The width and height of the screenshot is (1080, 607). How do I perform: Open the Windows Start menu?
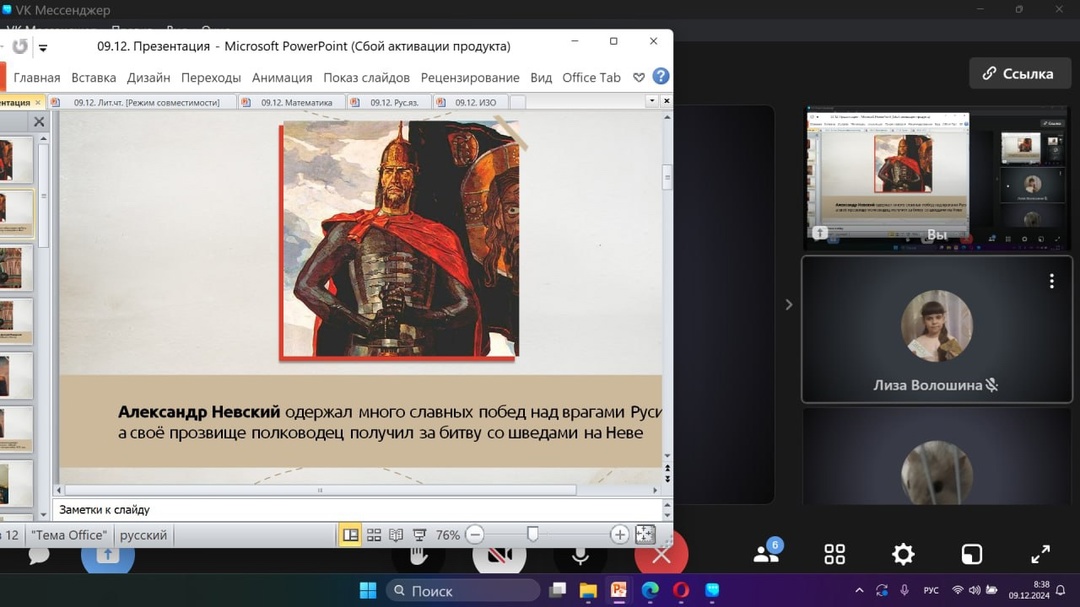pos(368,590)
